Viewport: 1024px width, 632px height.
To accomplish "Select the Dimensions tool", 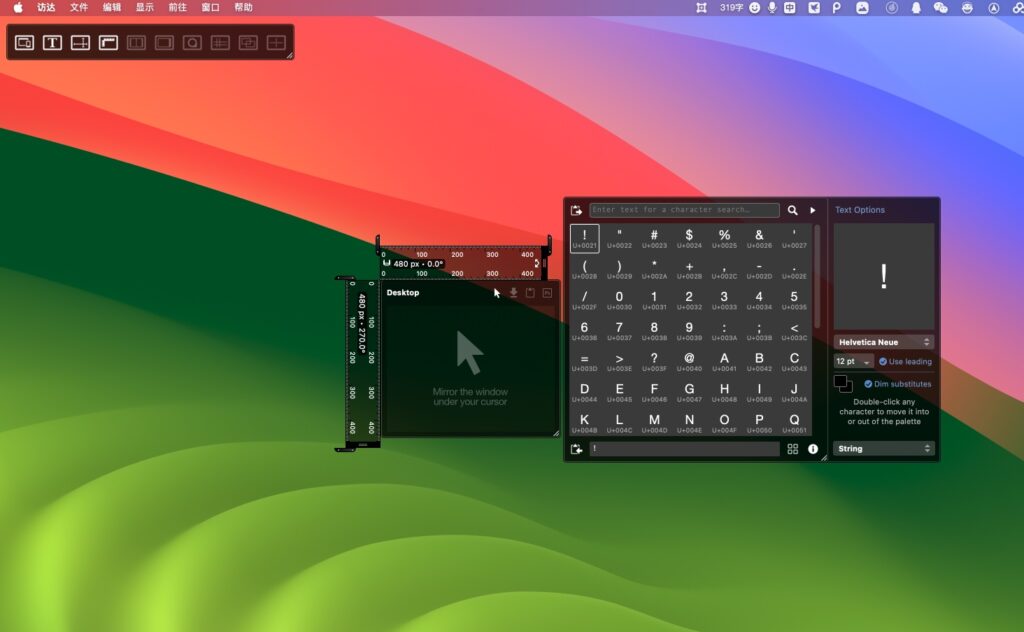I will click(x=80, y=43).
